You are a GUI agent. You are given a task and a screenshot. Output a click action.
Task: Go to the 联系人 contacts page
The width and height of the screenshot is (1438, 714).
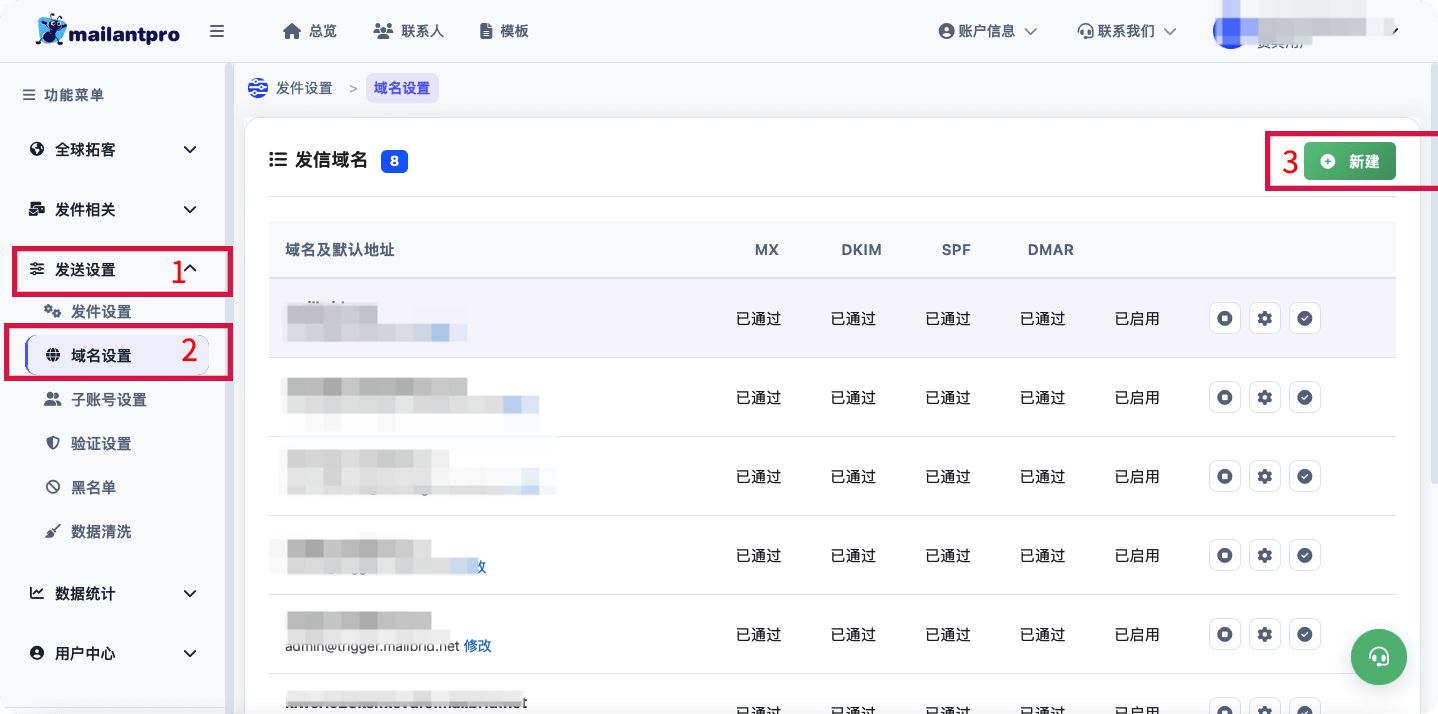408,31
